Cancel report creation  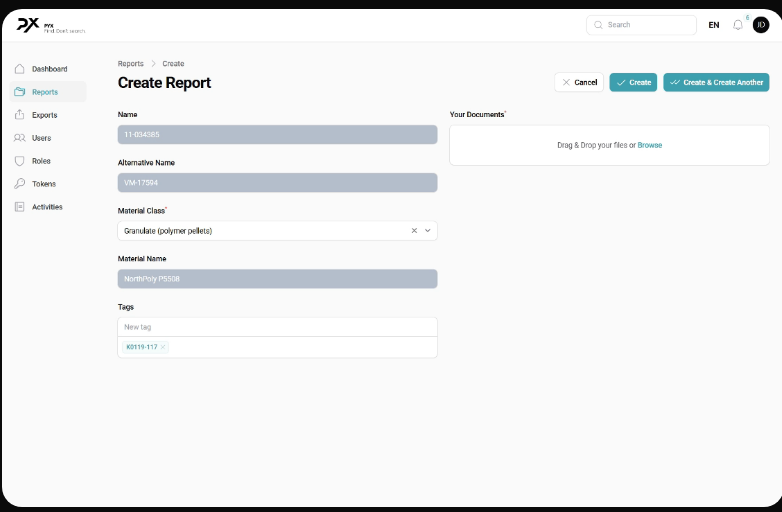click(x=579, y=82)
